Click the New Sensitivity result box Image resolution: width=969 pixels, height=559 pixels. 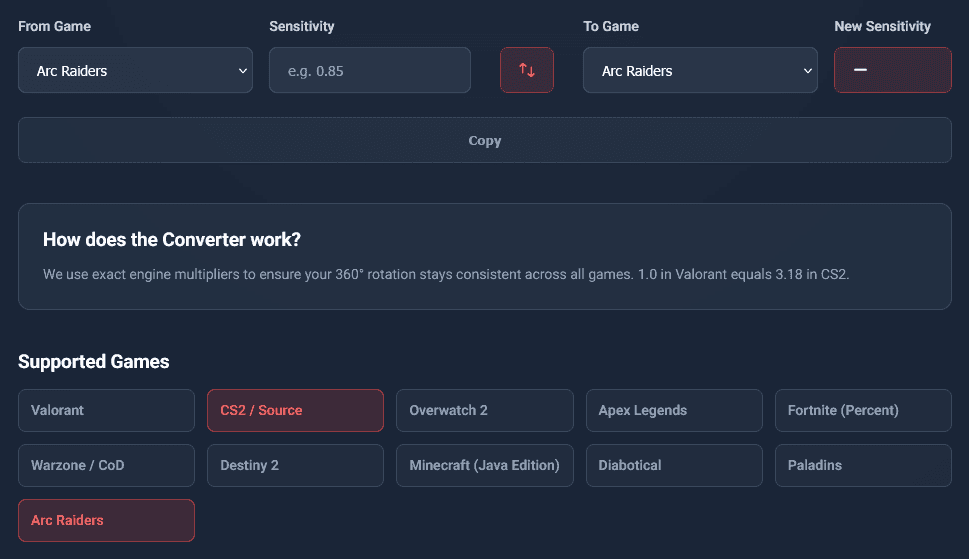click(892, 70)
